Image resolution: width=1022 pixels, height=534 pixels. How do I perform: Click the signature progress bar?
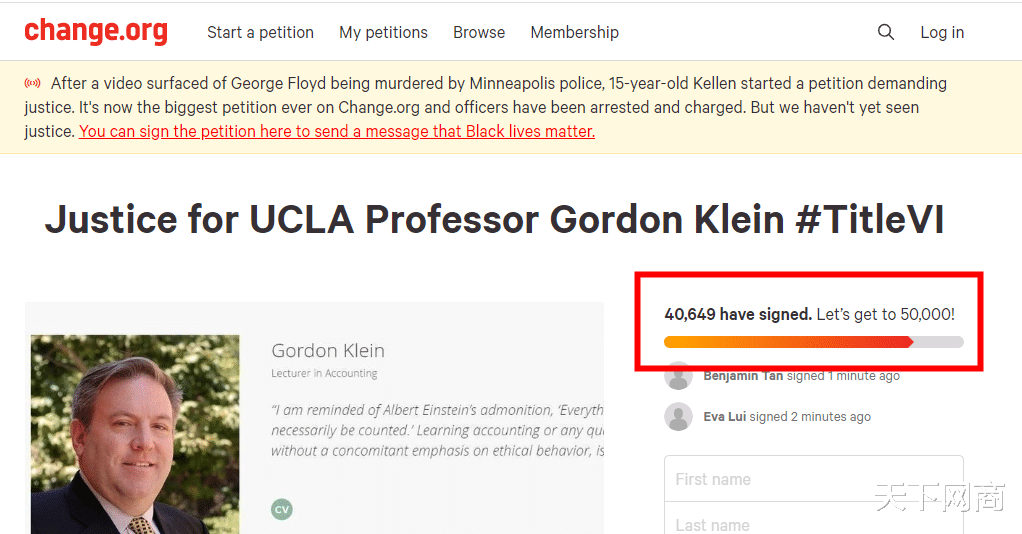pyautogui.click(x=813, y=342)
